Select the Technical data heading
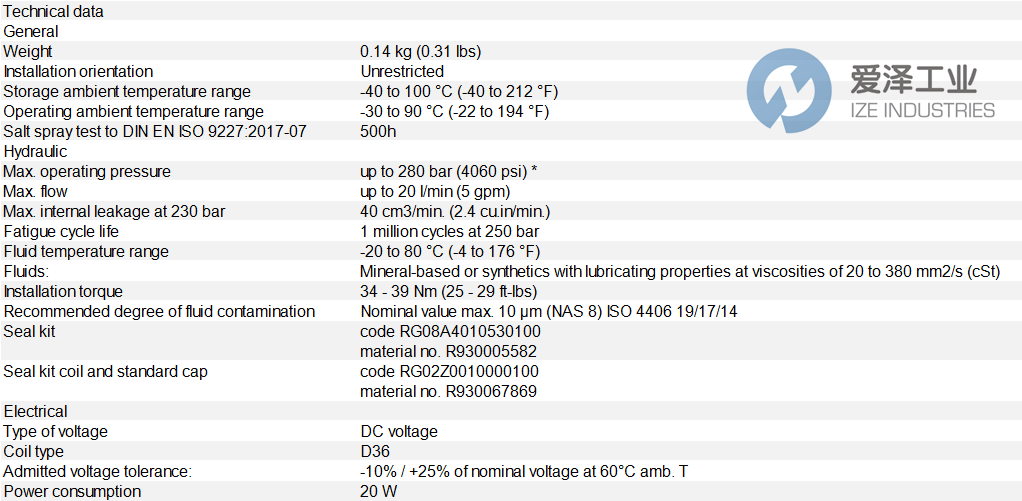 tap(54, 11)
